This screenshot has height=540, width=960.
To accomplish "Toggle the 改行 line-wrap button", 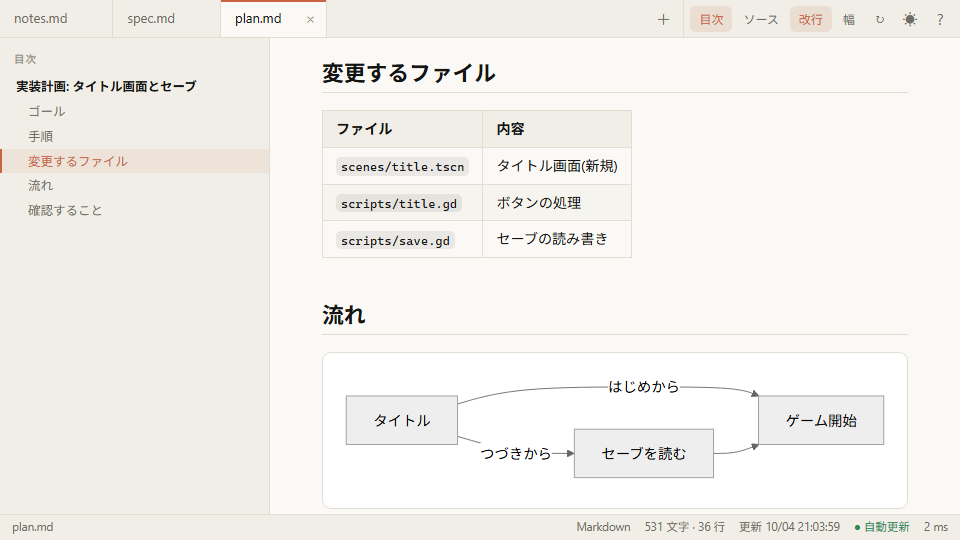I will pos(811,20).
